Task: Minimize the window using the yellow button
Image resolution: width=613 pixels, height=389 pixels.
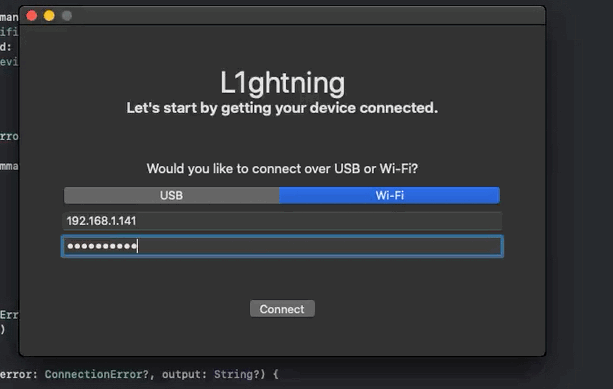Action: pyautogui.click(x=49, y=16)
